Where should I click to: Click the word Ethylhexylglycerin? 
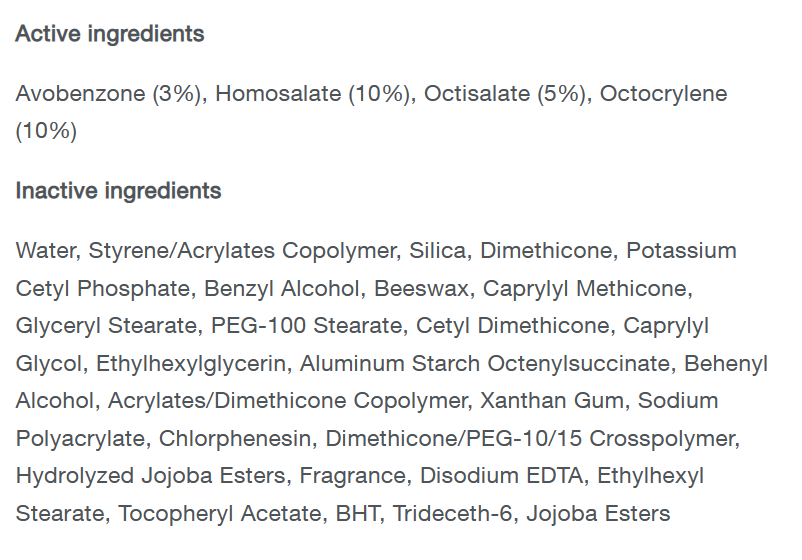[190, 364]
